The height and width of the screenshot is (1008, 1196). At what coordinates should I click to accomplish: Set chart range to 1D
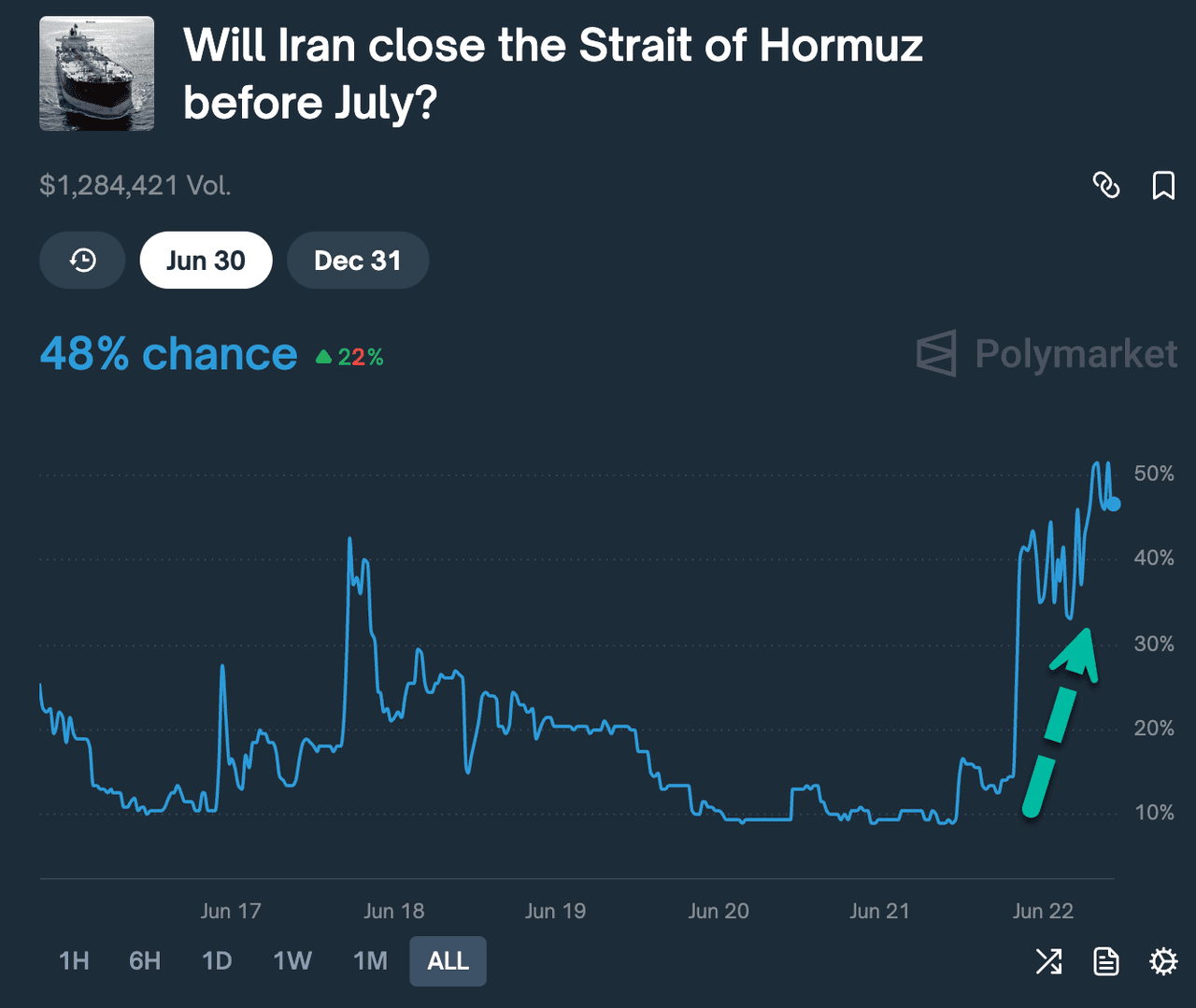click(x=217, y=960)
